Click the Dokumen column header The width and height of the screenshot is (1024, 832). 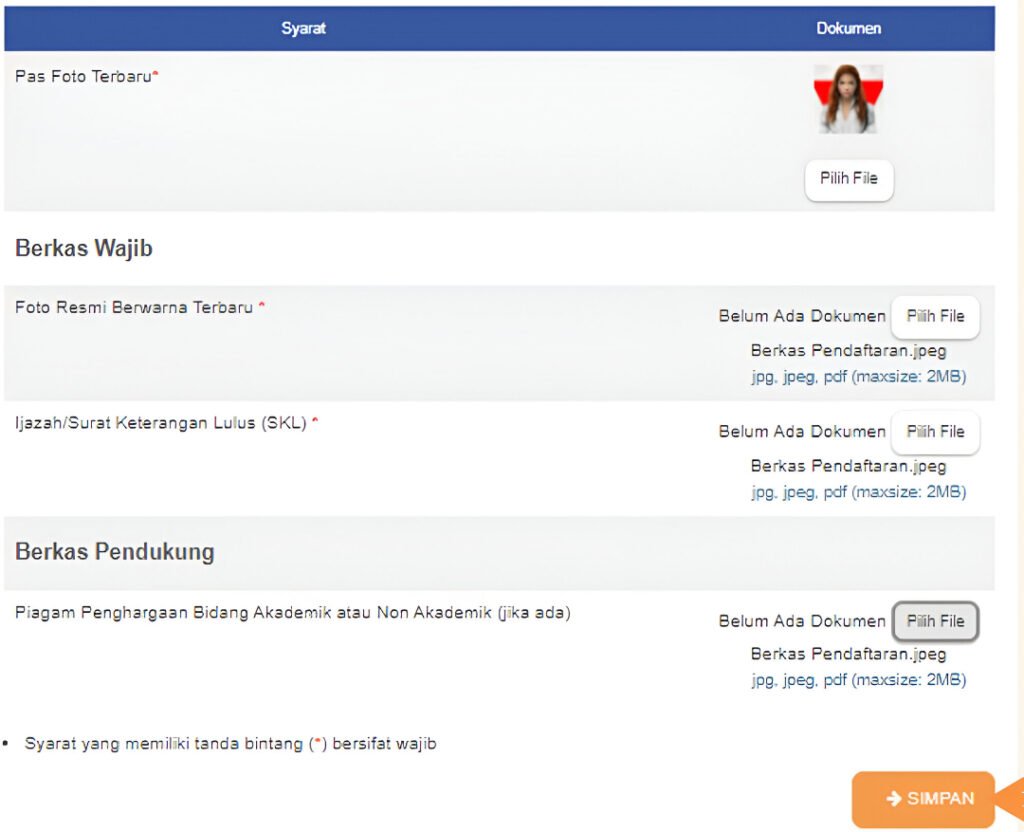click(x=848, y=29)
